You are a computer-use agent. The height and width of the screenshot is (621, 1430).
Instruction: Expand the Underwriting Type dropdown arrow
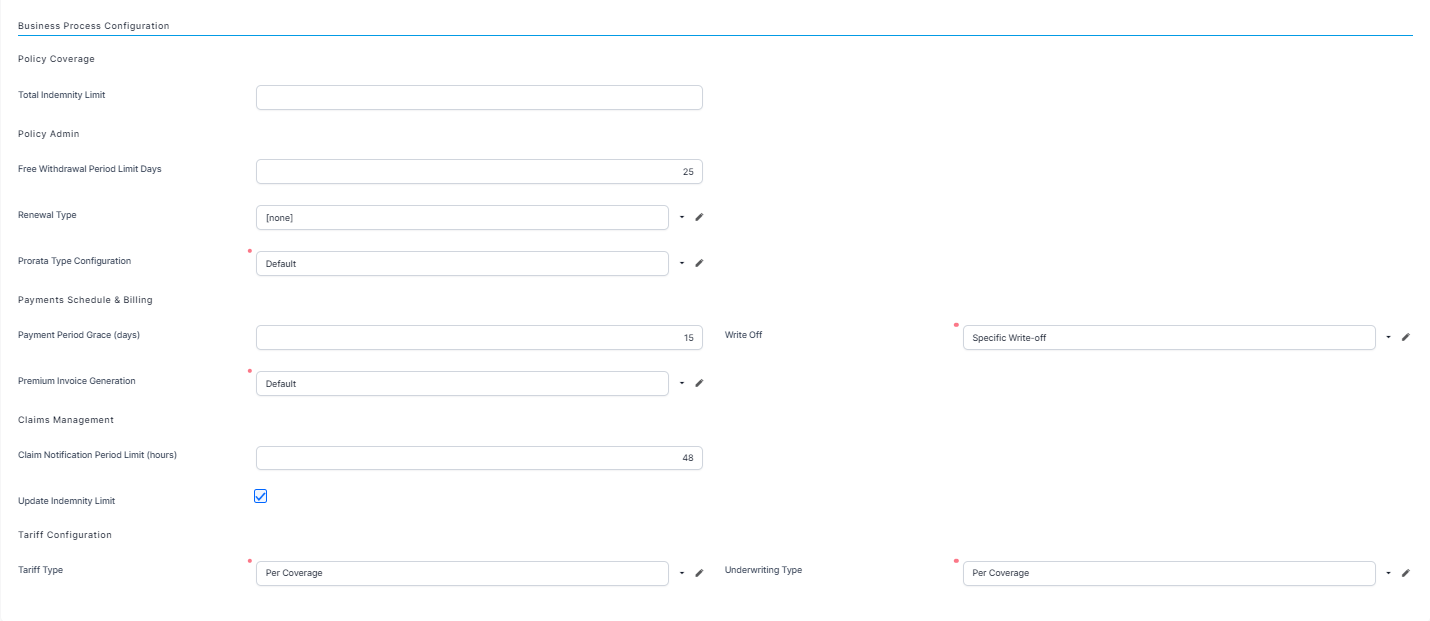coord(1388,573)
